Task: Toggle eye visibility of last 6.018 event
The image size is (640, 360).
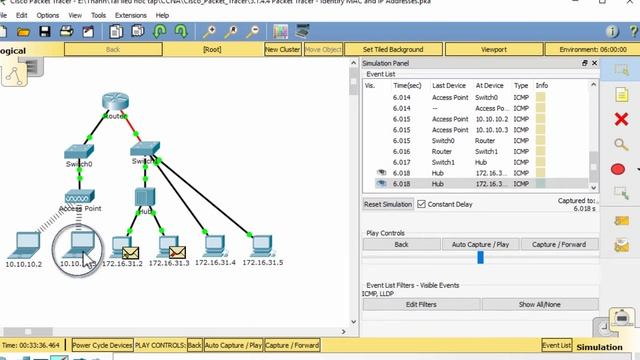Action: (381, 184)
